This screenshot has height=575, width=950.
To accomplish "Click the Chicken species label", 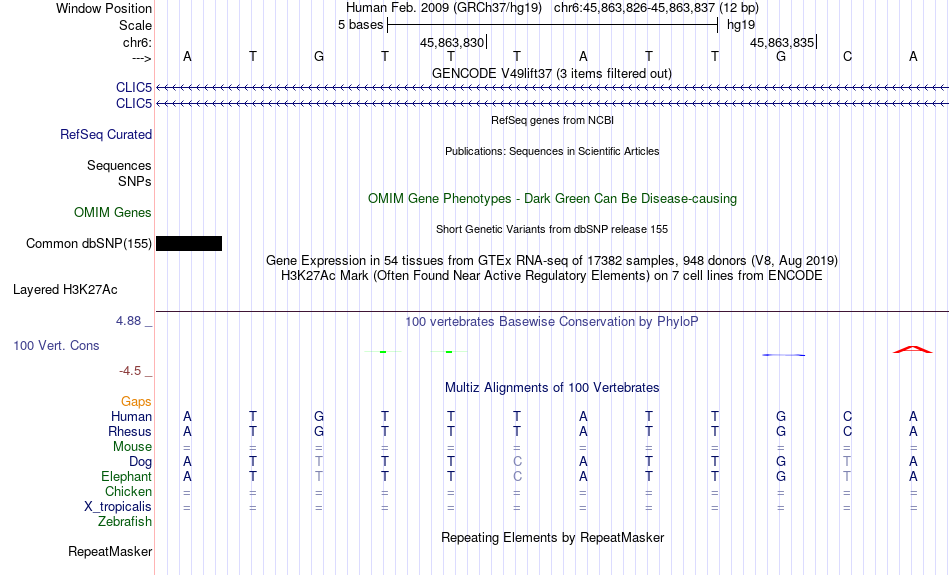I will click(128, 491).
